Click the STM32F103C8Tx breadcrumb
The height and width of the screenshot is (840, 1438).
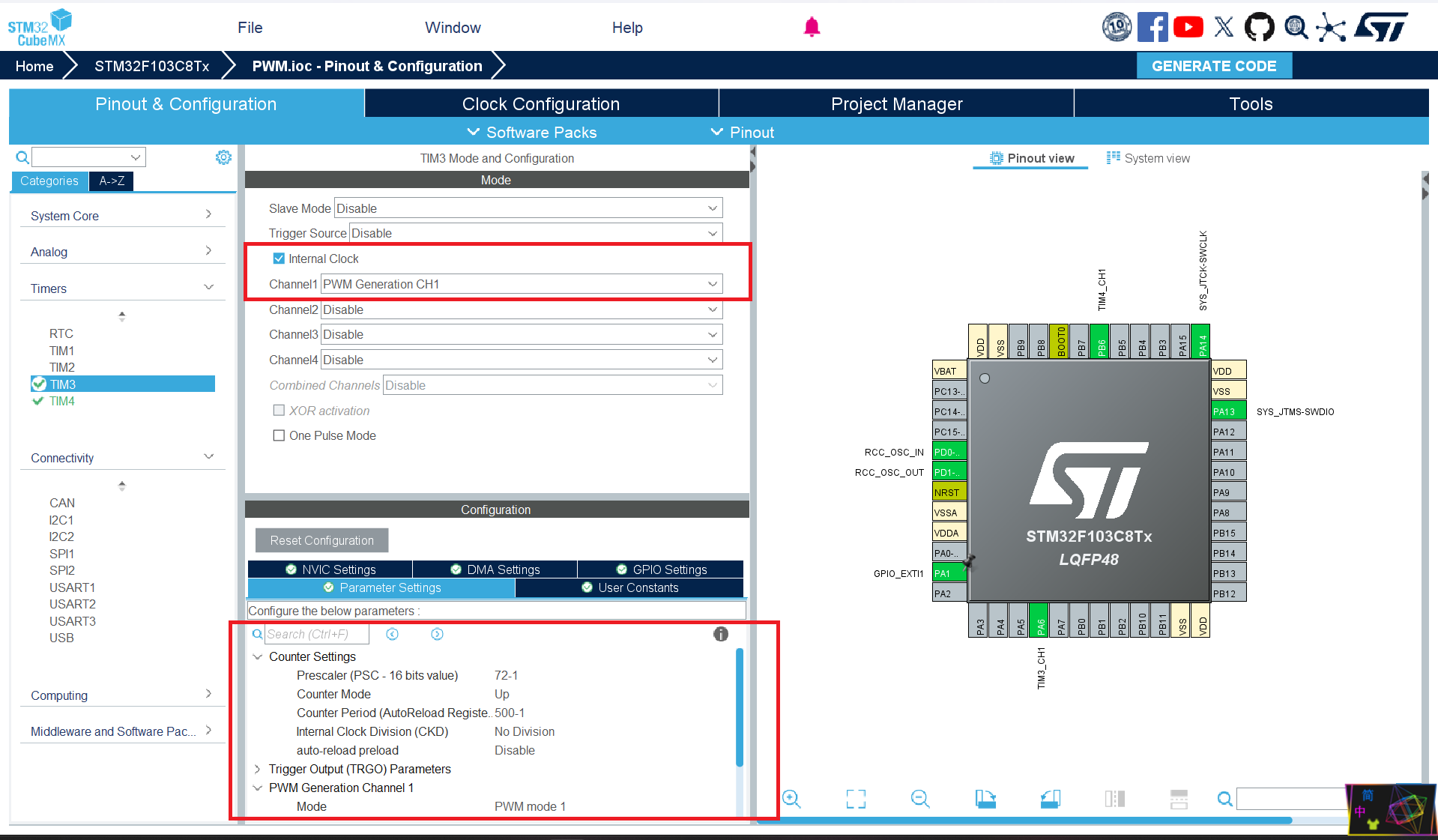(152, 66)
